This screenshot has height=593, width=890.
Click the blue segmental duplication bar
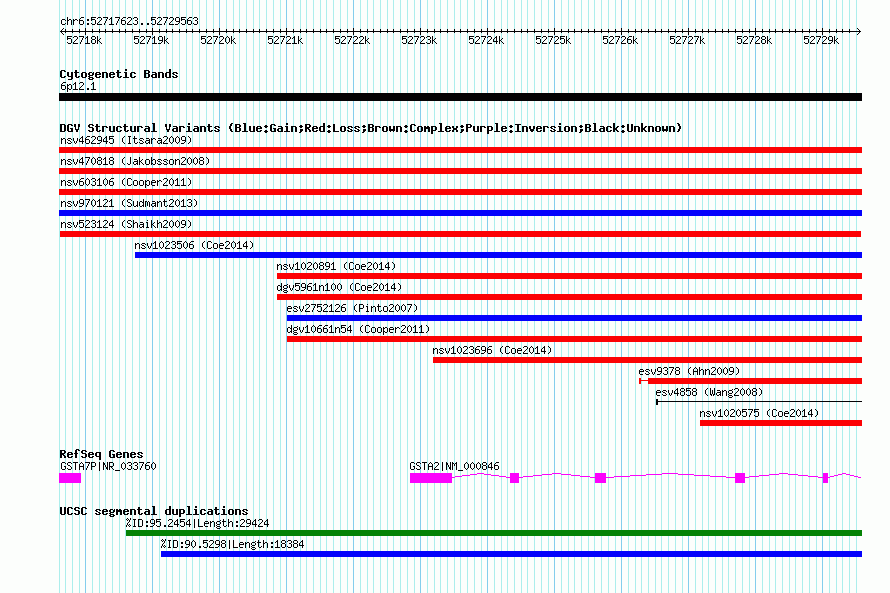(x=511, y=554)
